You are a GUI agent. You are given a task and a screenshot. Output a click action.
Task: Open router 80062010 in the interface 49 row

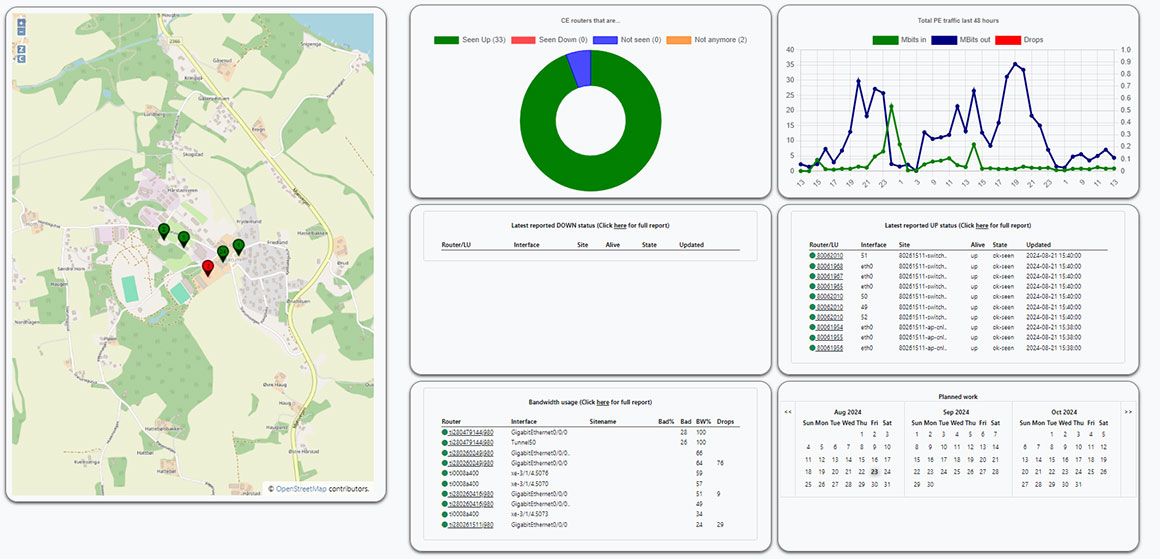[829, 307]
